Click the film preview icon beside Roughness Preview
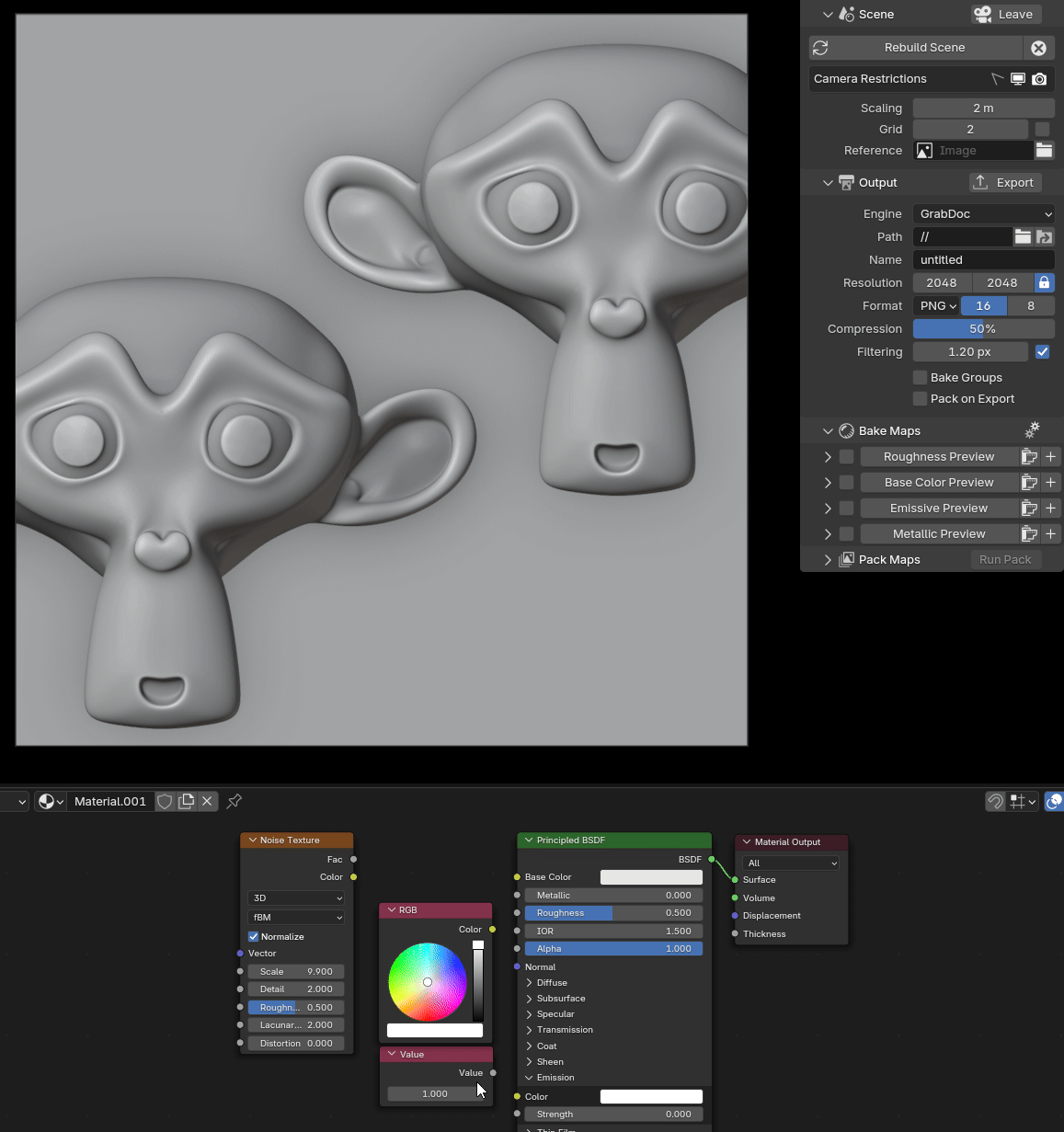 click(1028, 456)
